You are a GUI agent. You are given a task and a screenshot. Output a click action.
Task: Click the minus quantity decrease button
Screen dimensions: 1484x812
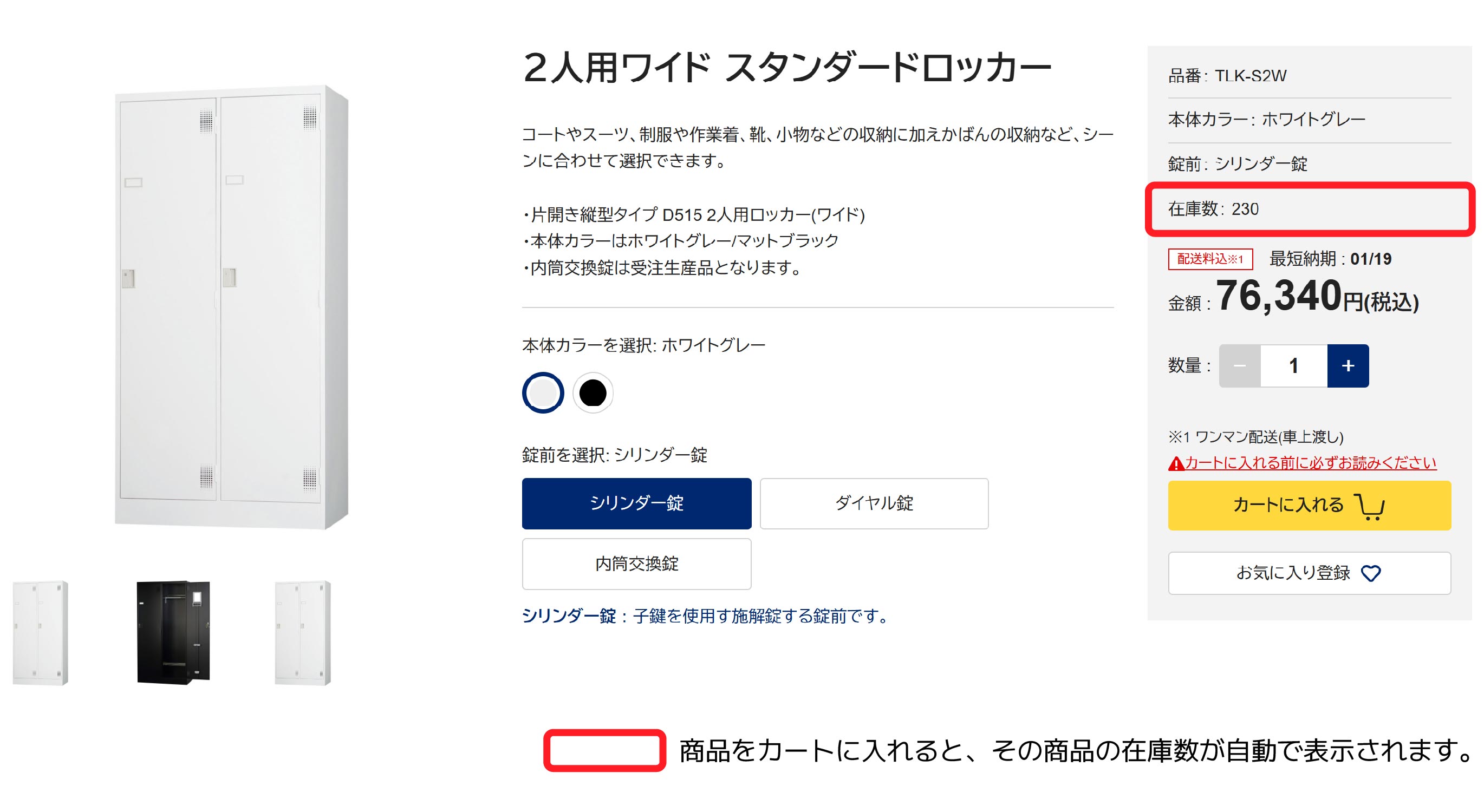pyautogui.click(x=1240, y=366)
